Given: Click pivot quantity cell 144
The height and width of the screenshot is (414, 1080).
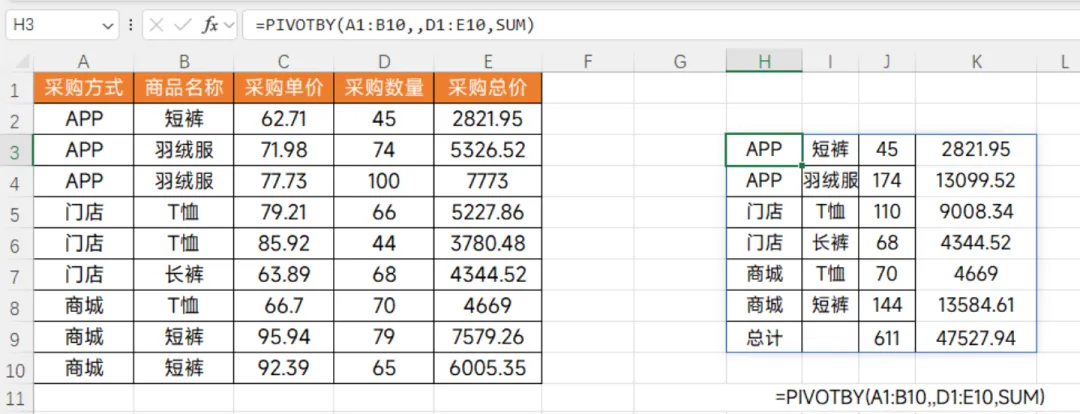Looking at the screenshot, I should point(886,306).
